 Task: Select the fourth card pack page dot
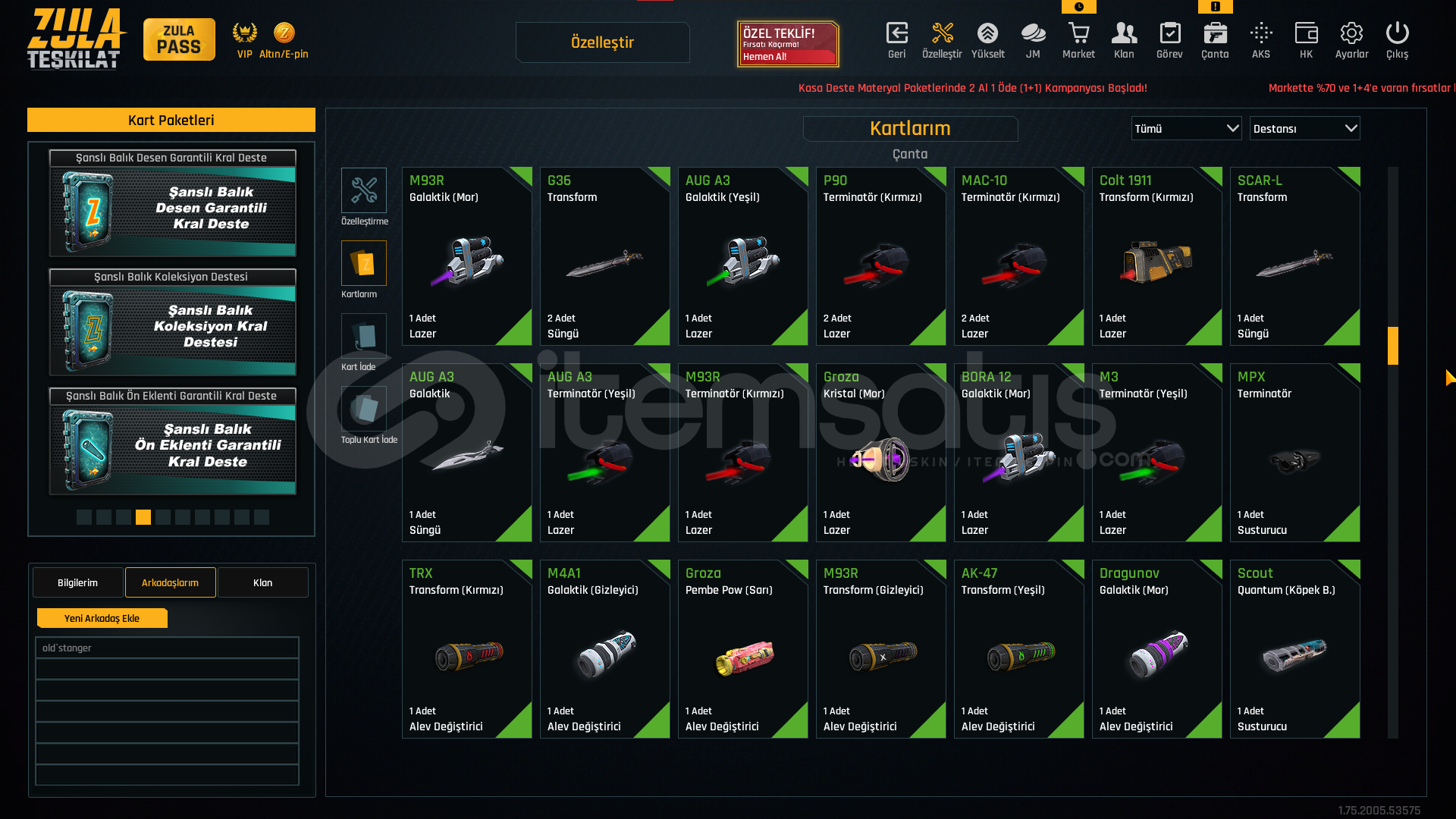click(x=143, y=517)
